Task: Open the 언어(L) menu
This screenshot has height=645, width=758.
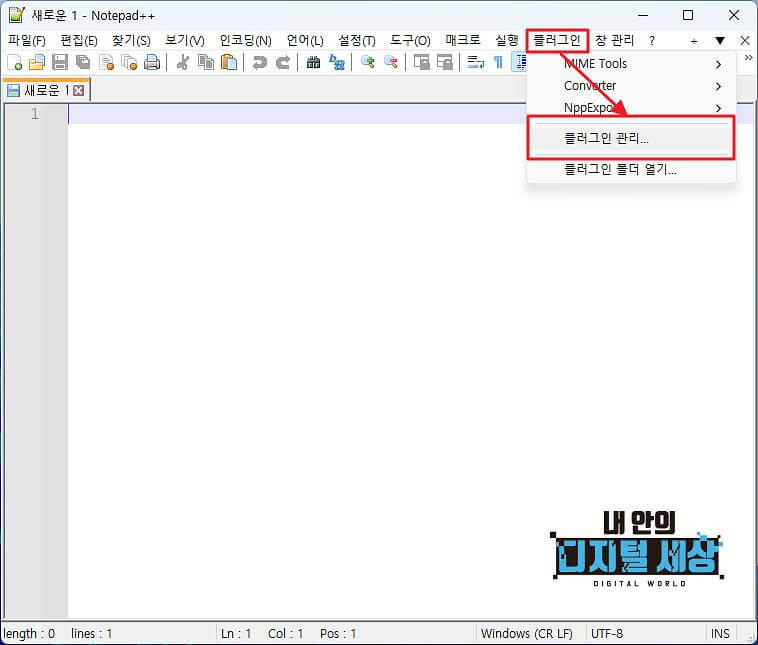Action: coord(305,41)
